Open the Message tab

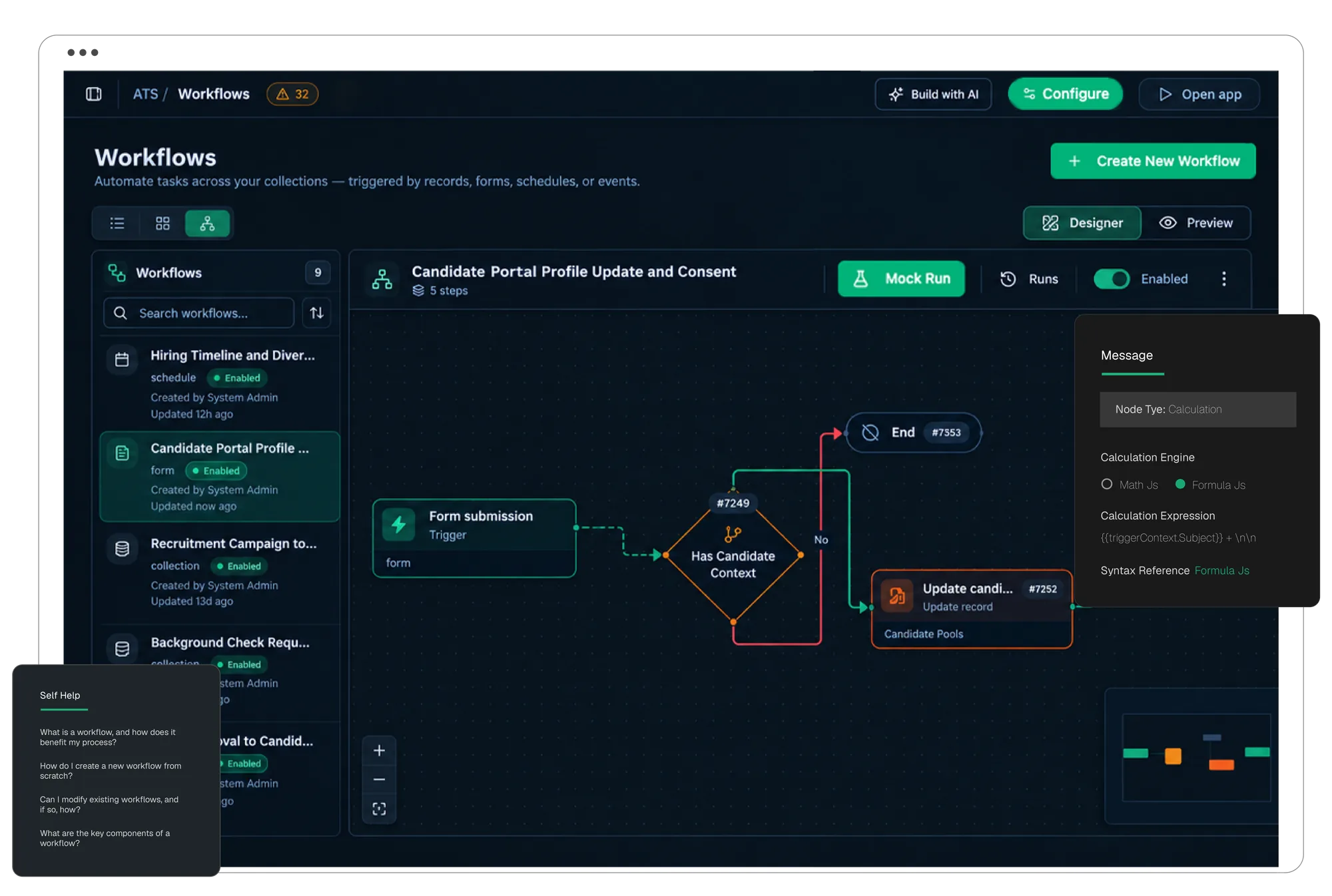(x=1127, y=355)
